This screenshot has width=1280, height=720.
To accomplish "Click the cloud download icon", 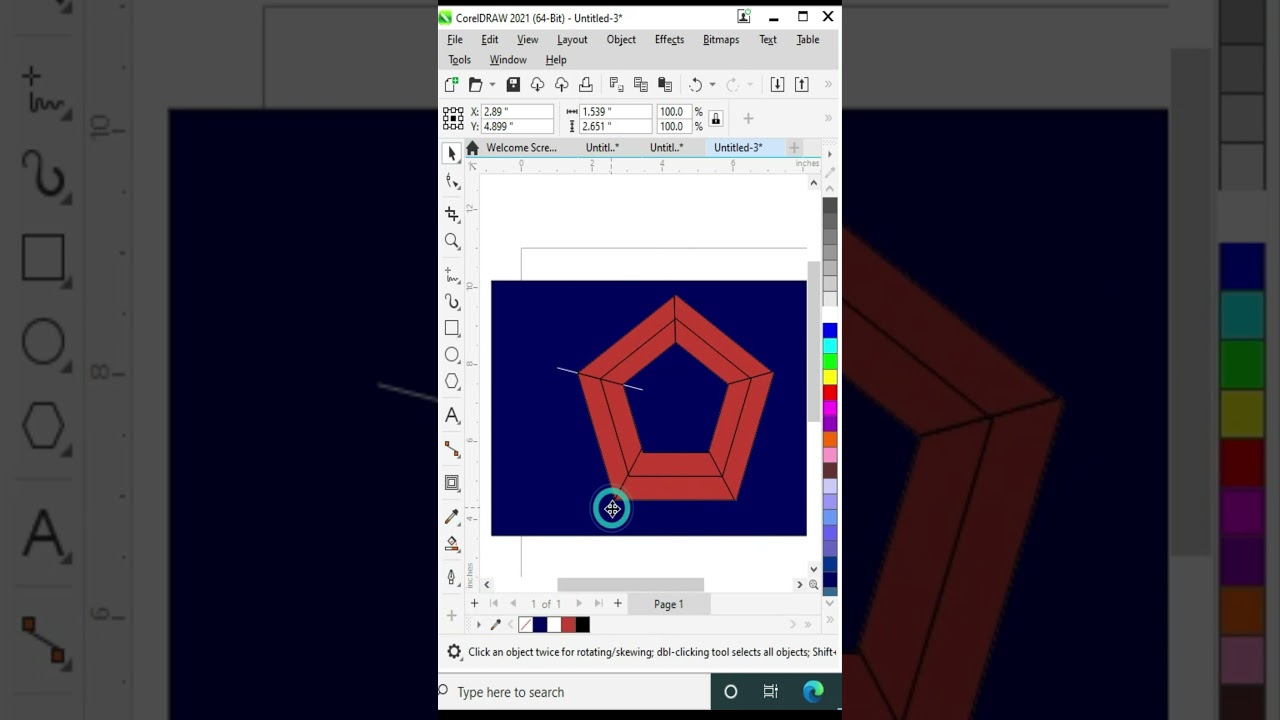I will [x=537, y=85].
